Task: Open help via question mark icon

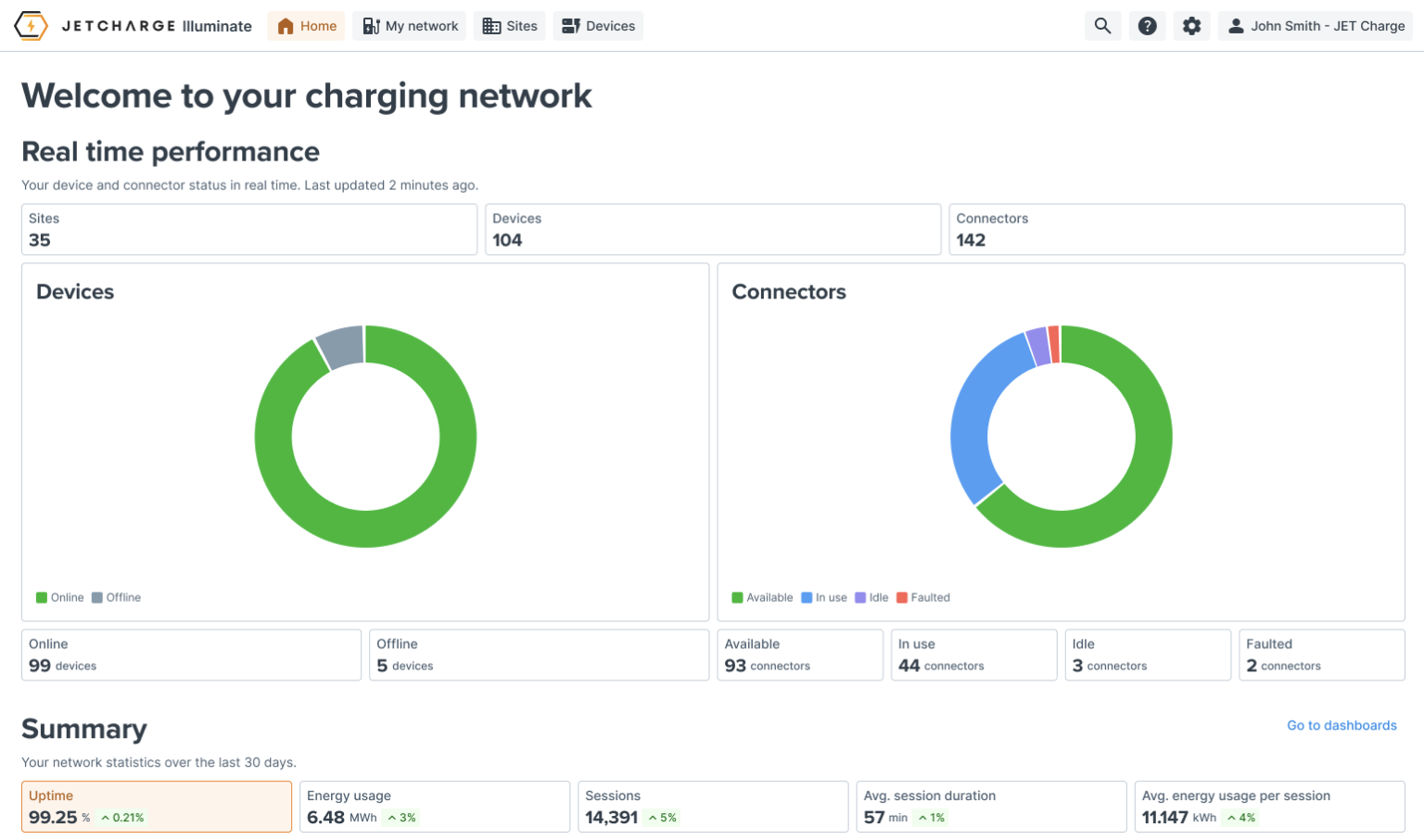Action: 1147,26
